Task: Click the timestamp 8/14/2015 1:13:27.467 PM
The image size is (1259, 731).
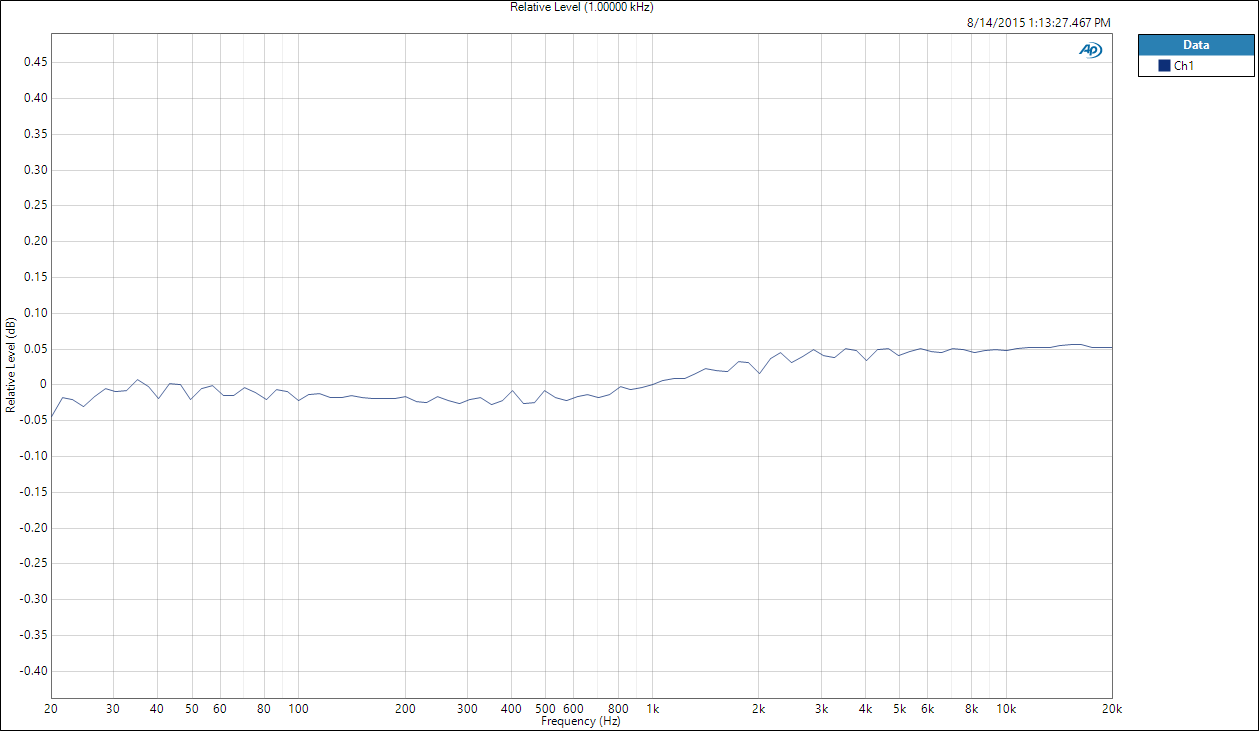Action: tap(1039, 22)
